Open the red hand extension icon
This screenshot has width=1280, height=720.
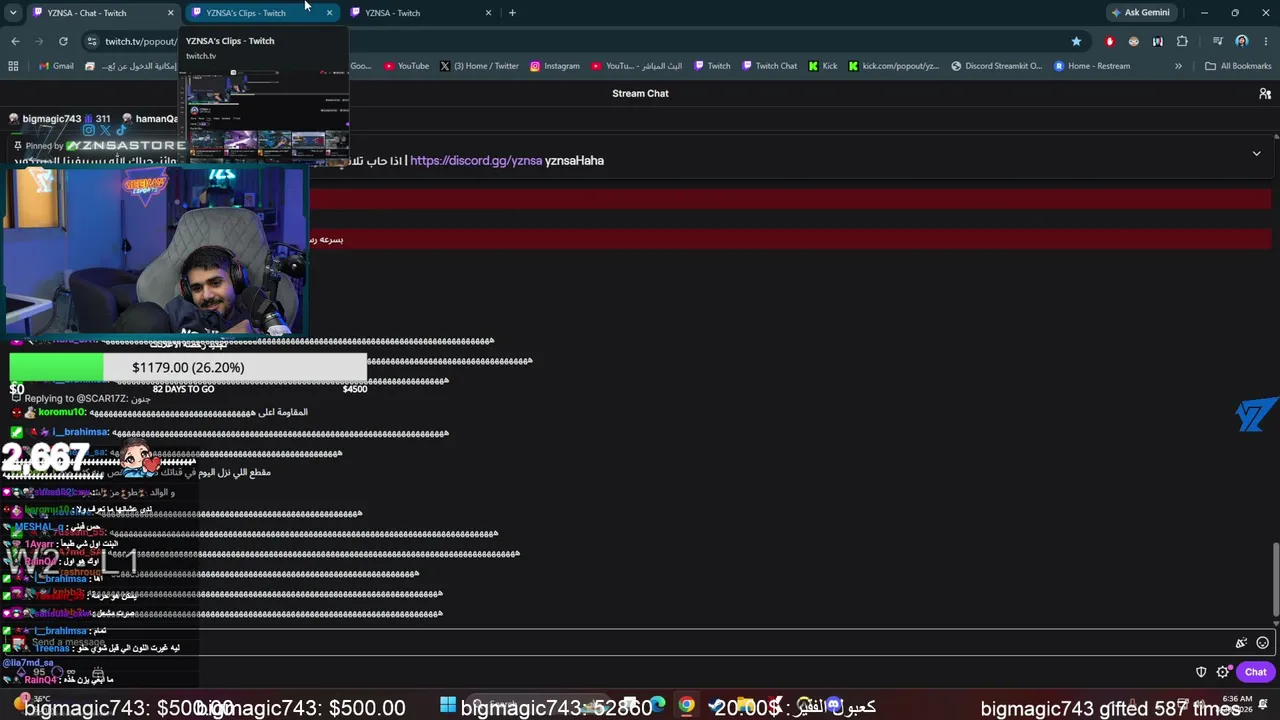tap(1109, 41)
